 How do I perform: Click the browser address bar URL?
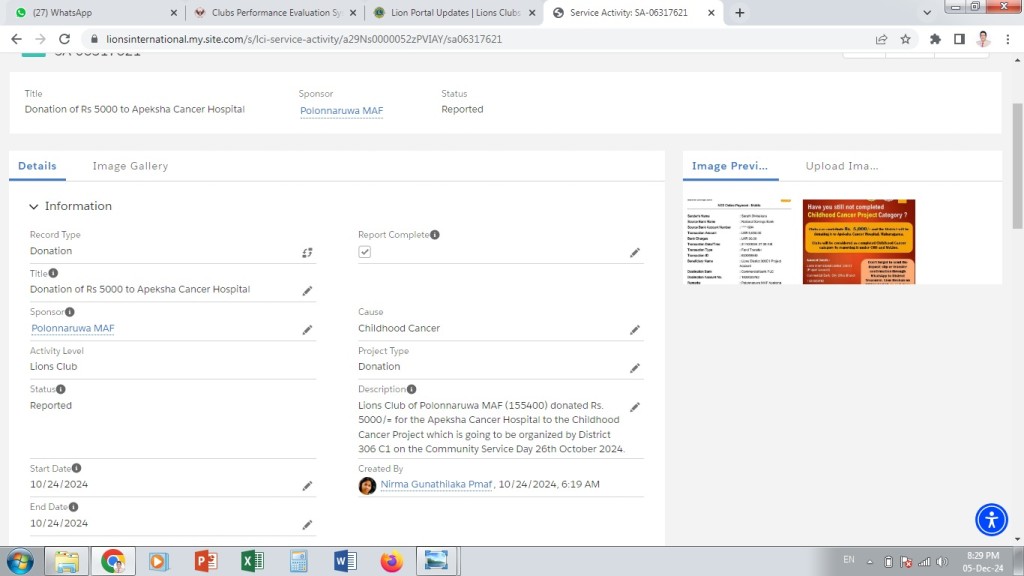coord(304,39)
